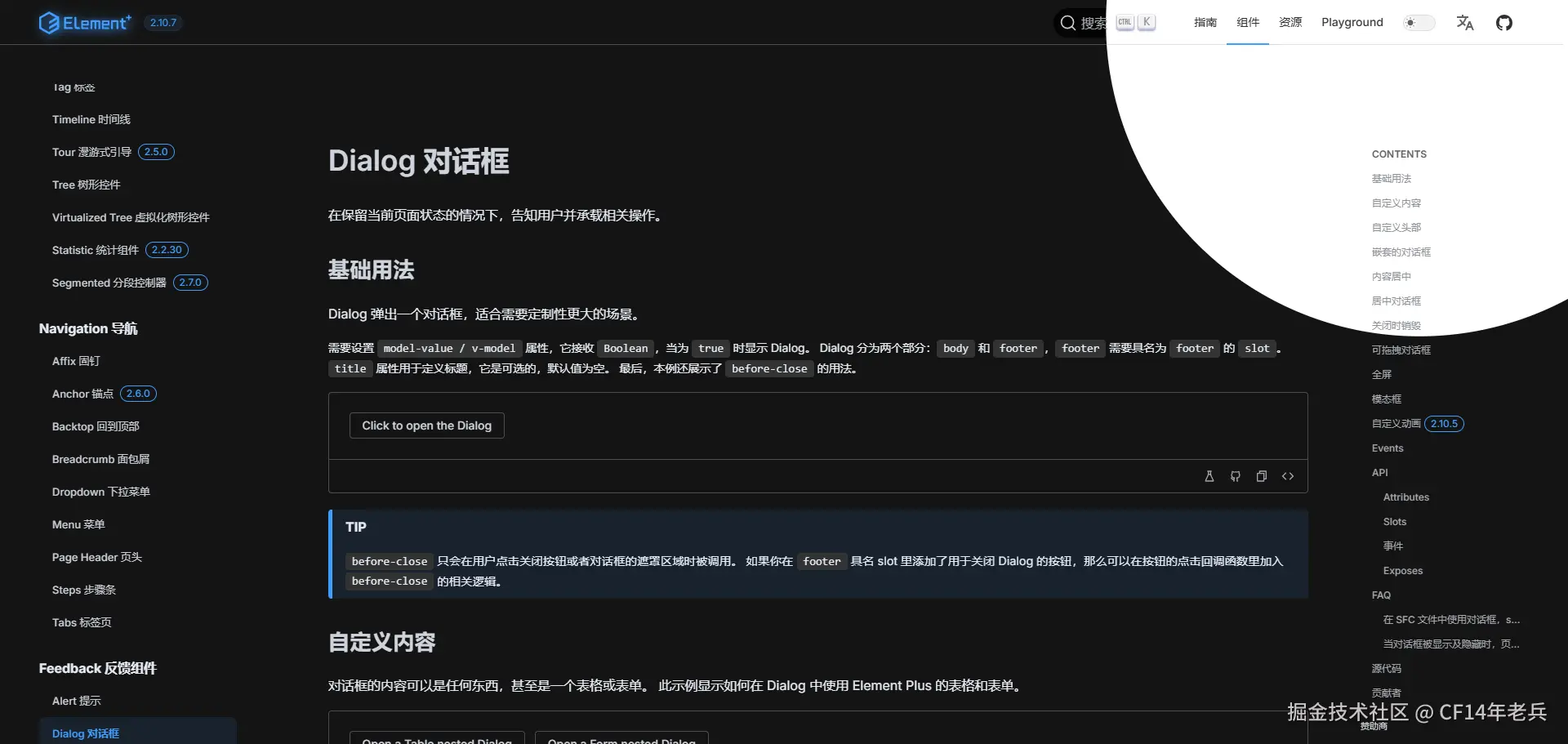The image size is (1568, 744).
Task: Select Page Header 页头 in sidebar
Action: [97, 557]
